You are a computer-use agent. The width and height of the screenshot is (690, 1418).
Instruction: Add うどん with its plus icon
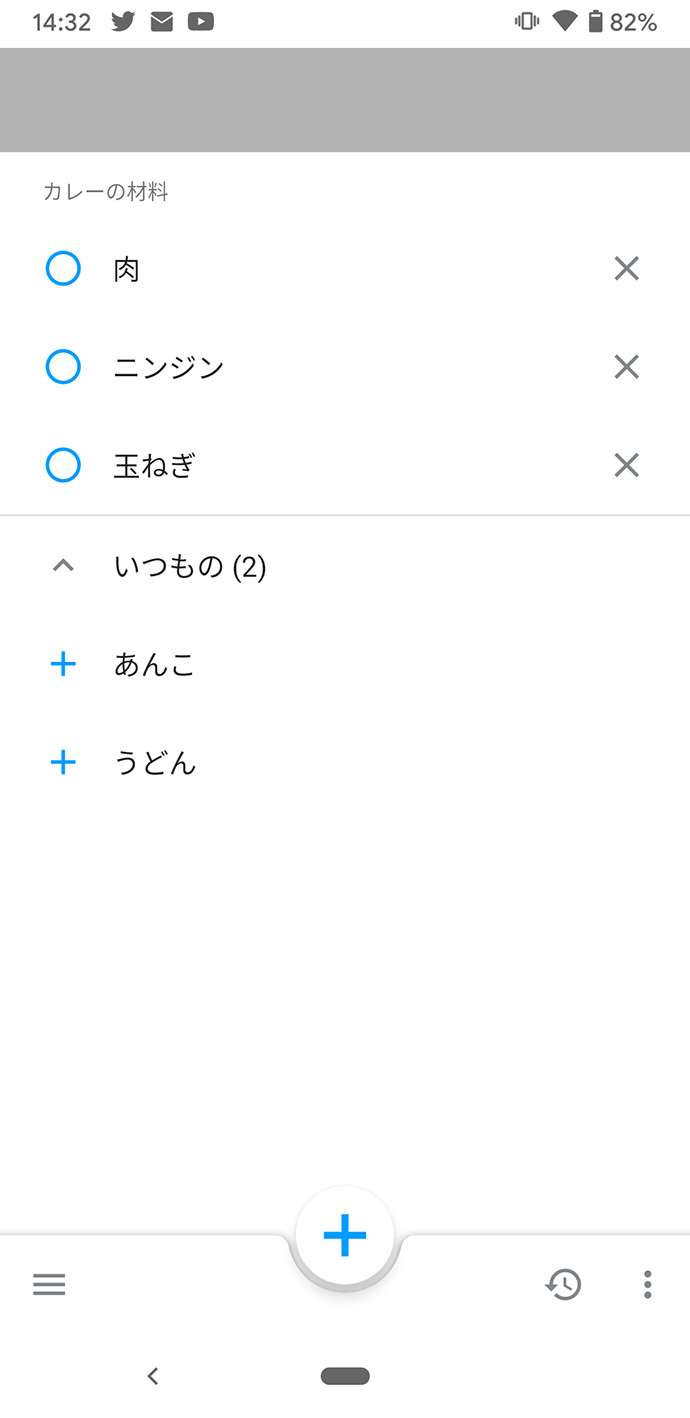coord(63,763)
